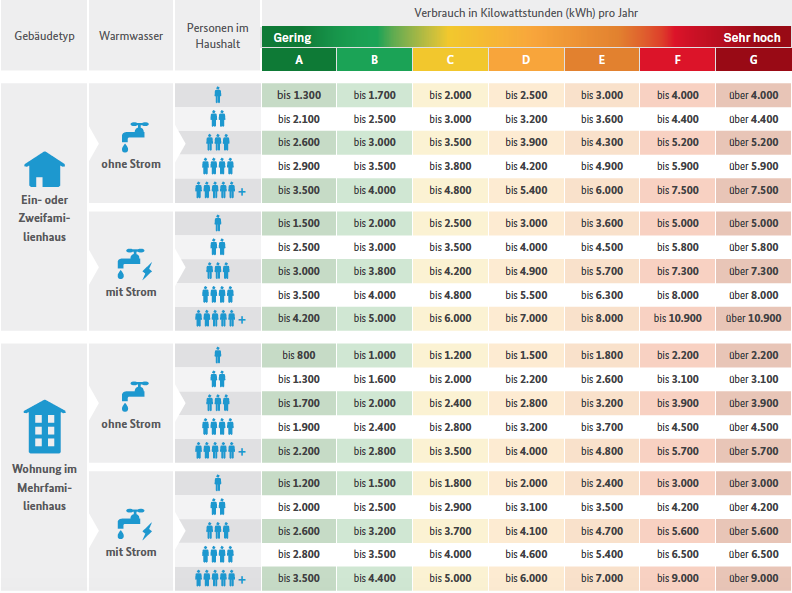Select the single person icon in first row
This screenshot has height=593, width=792.
(x=218, y=95)
